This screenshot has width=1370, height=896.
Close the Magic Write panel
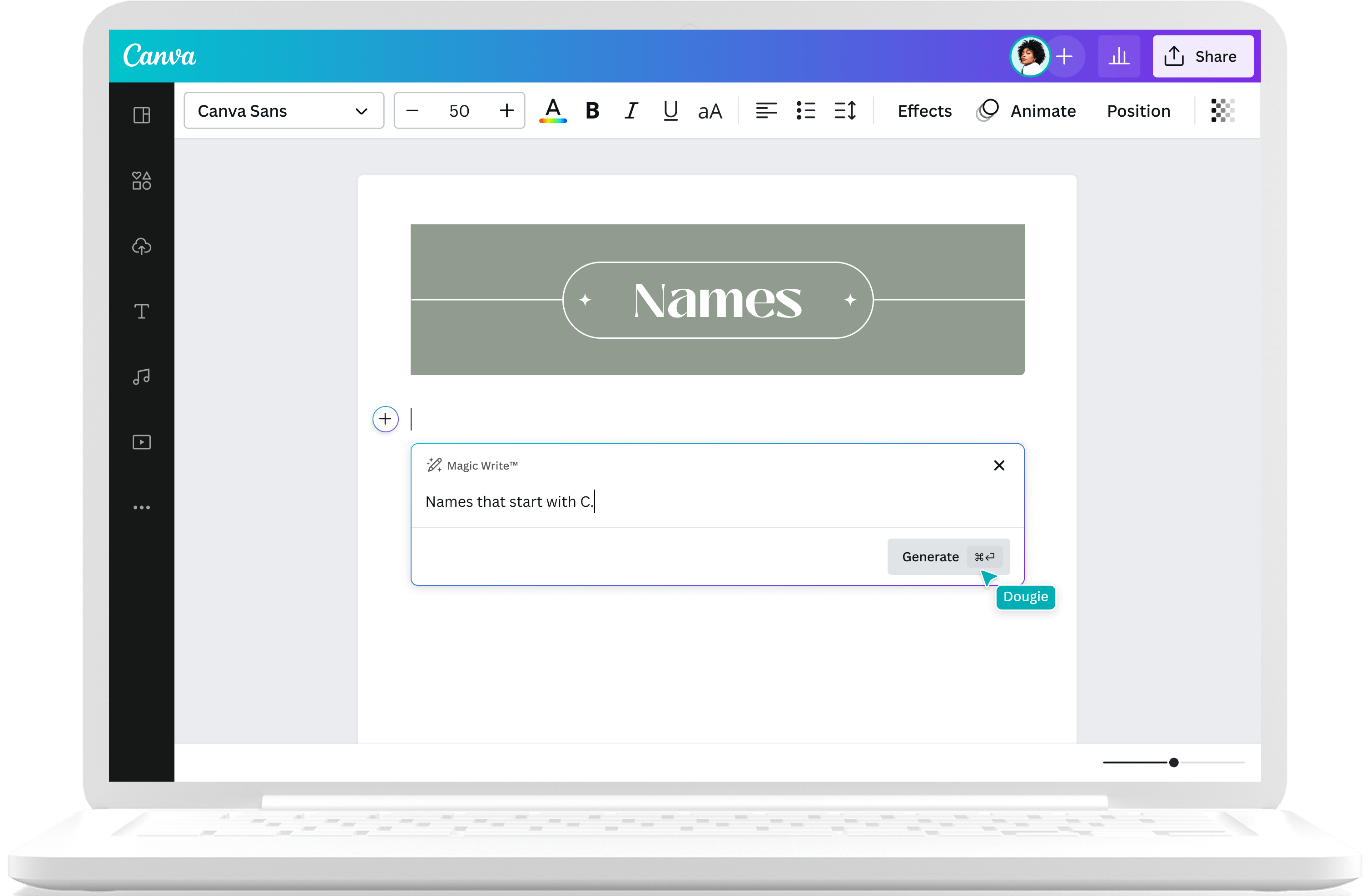999,465
